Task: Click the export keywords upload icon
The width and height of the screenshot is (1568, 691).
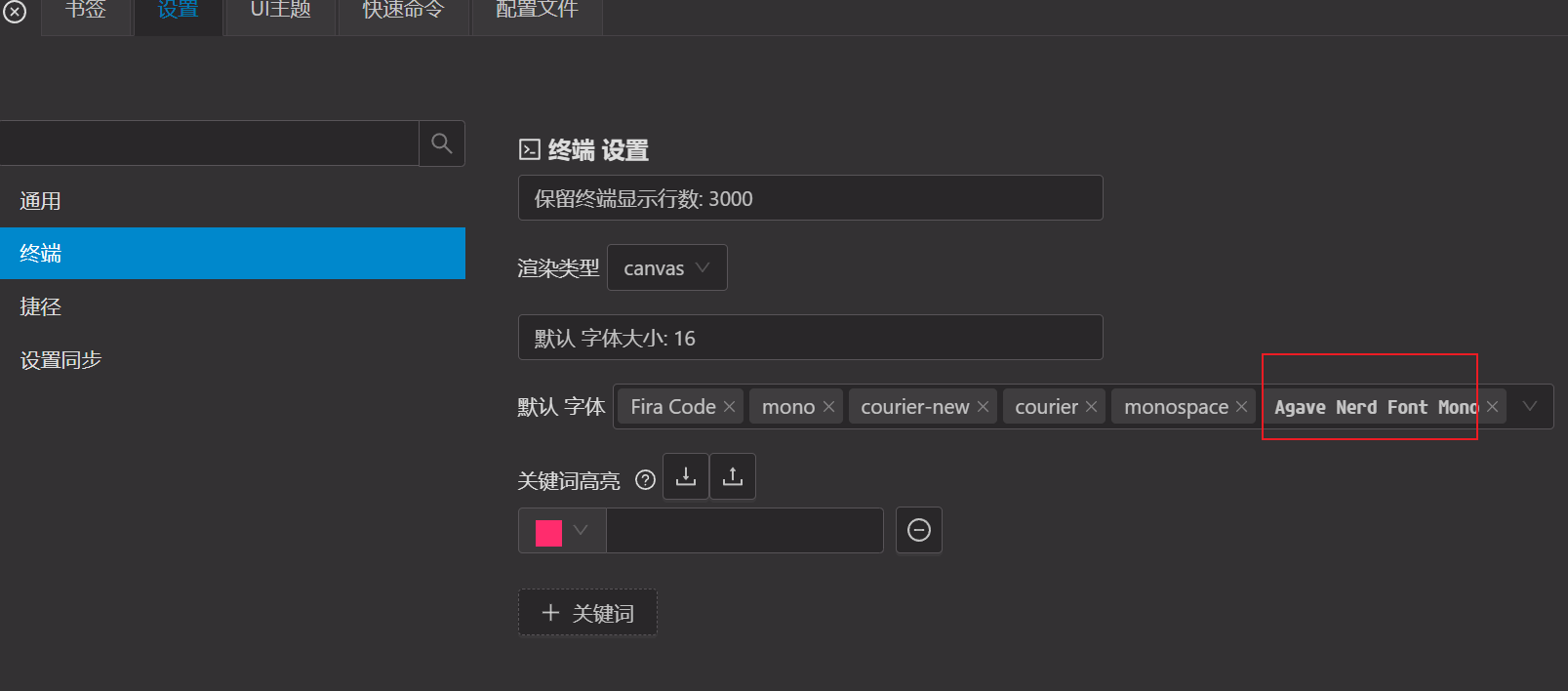Action: coord(733,476)
